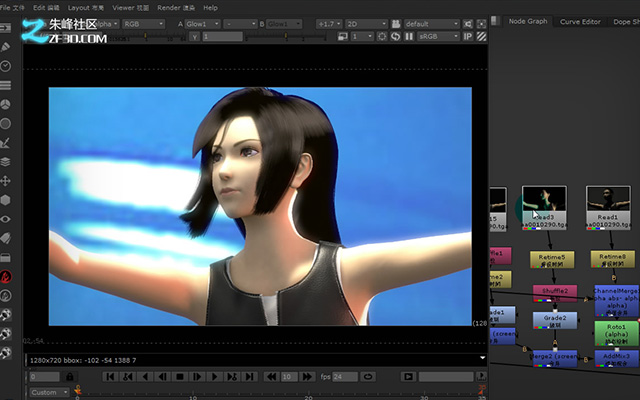Open the 2D view mode dropdown
The width and height of the screenshot is (640, 400).
(366, 24)
